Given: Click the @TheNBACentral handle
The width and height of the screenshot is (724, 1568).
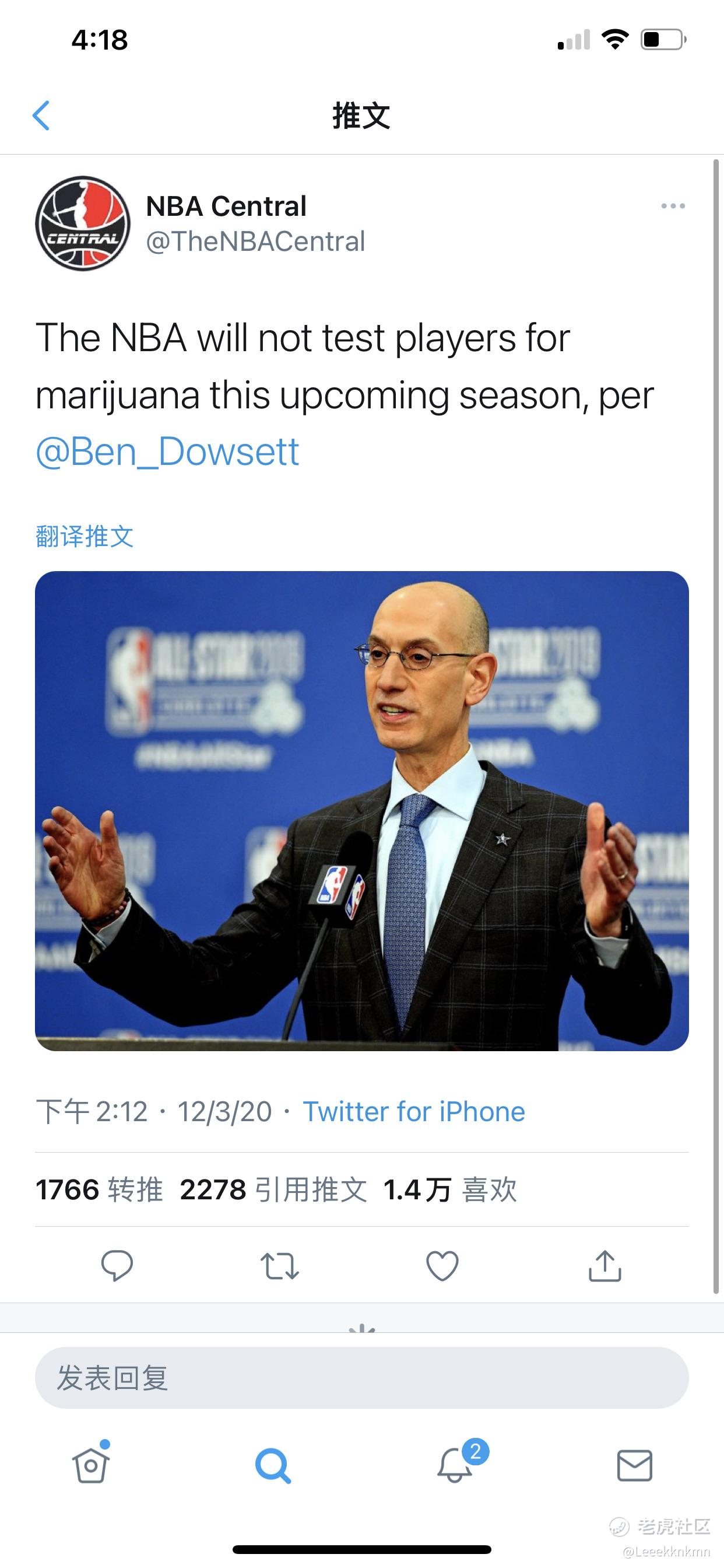Looking at the screenshot, I should (255, 242).
